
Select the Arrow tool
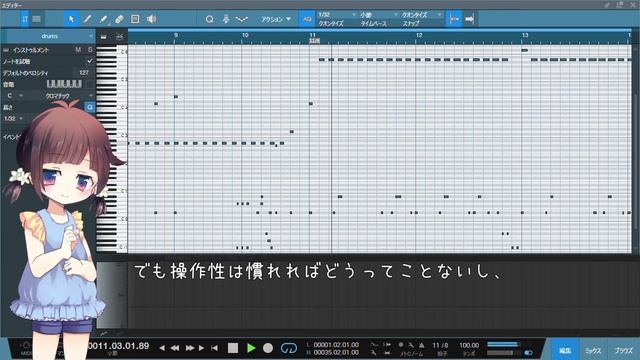71,19
